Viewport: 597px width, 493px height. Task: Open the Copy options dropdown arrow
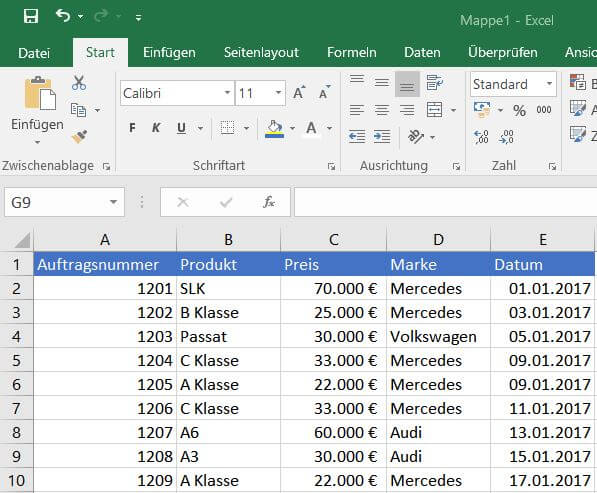tap(97, 110)
